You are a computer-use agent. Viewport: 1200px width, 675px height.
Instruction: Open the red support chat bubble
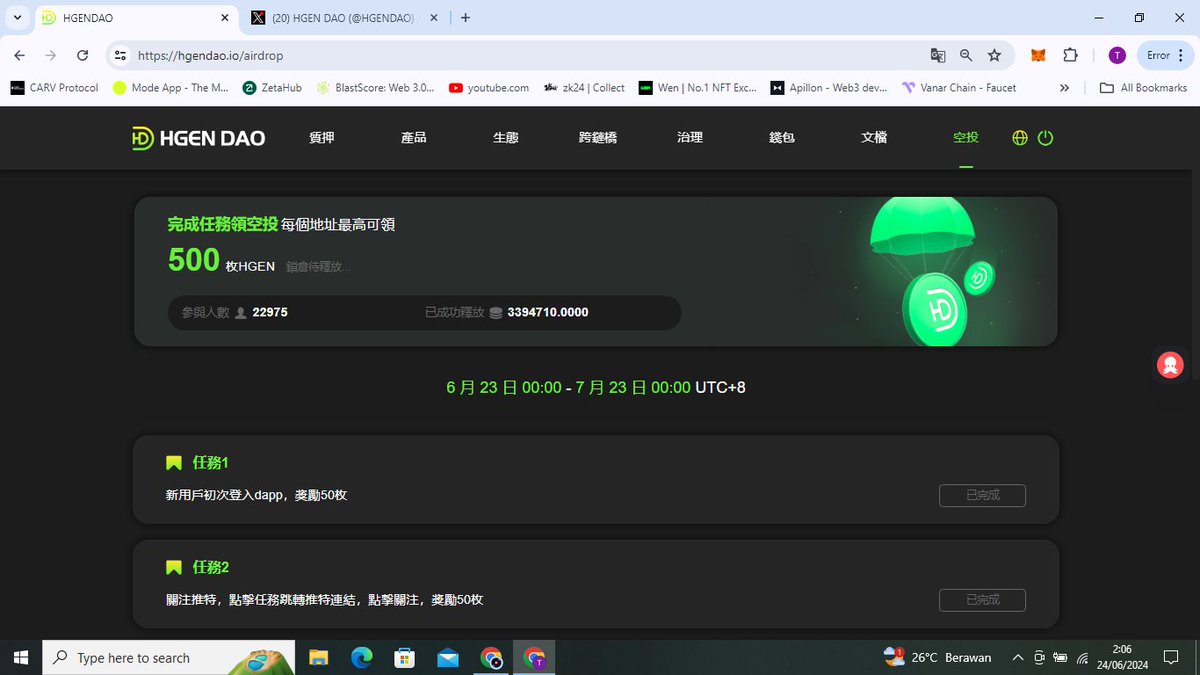pyautogui.click(x=1169, y=365)
